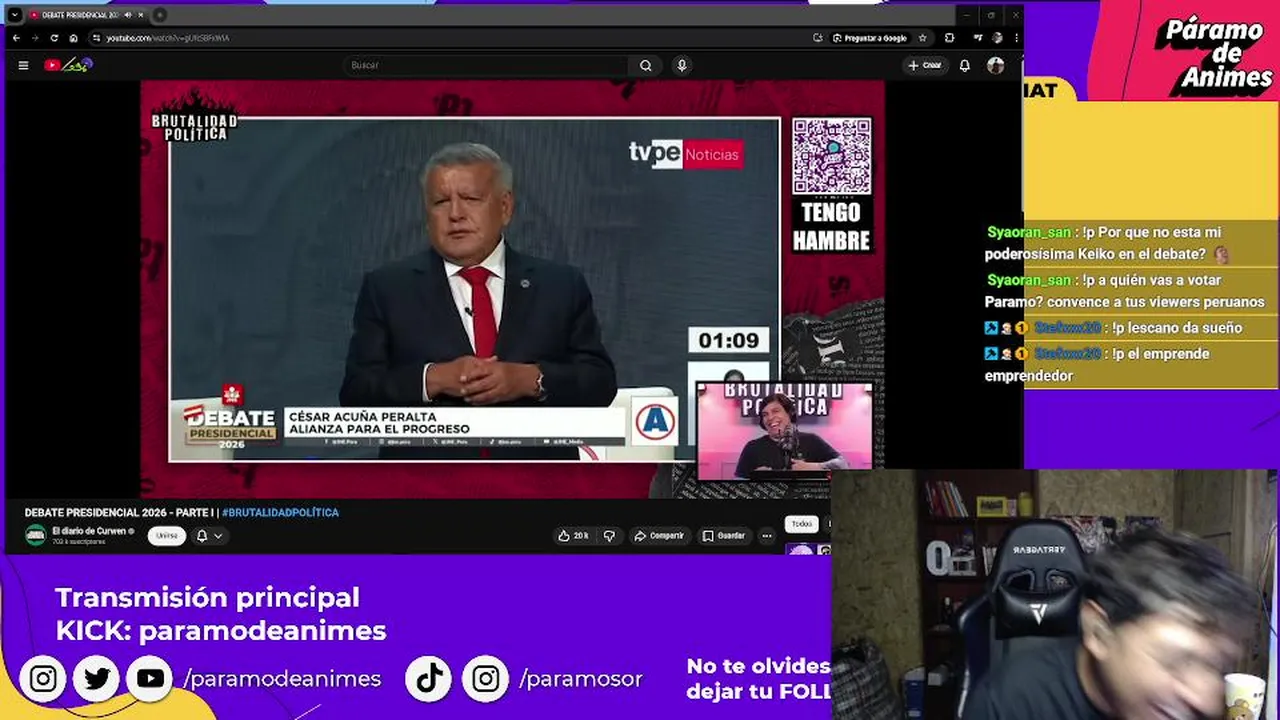This screenshot has width=1280, height=720.
Task: Select the Todos filter chip
Action: [x=802, y=524]
